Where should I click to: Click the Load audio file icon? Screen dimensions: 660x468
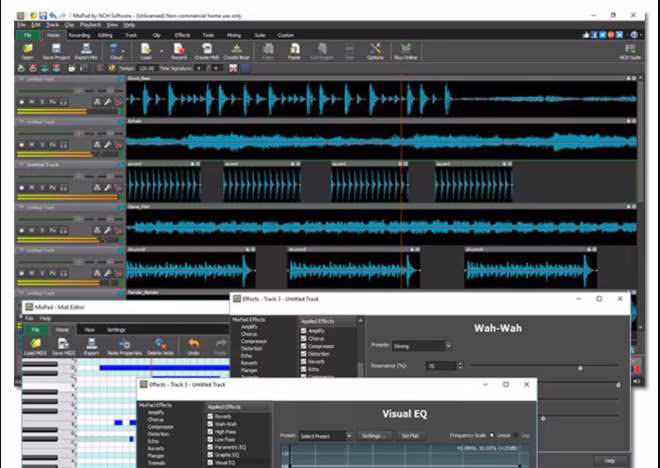click(146, 51)
